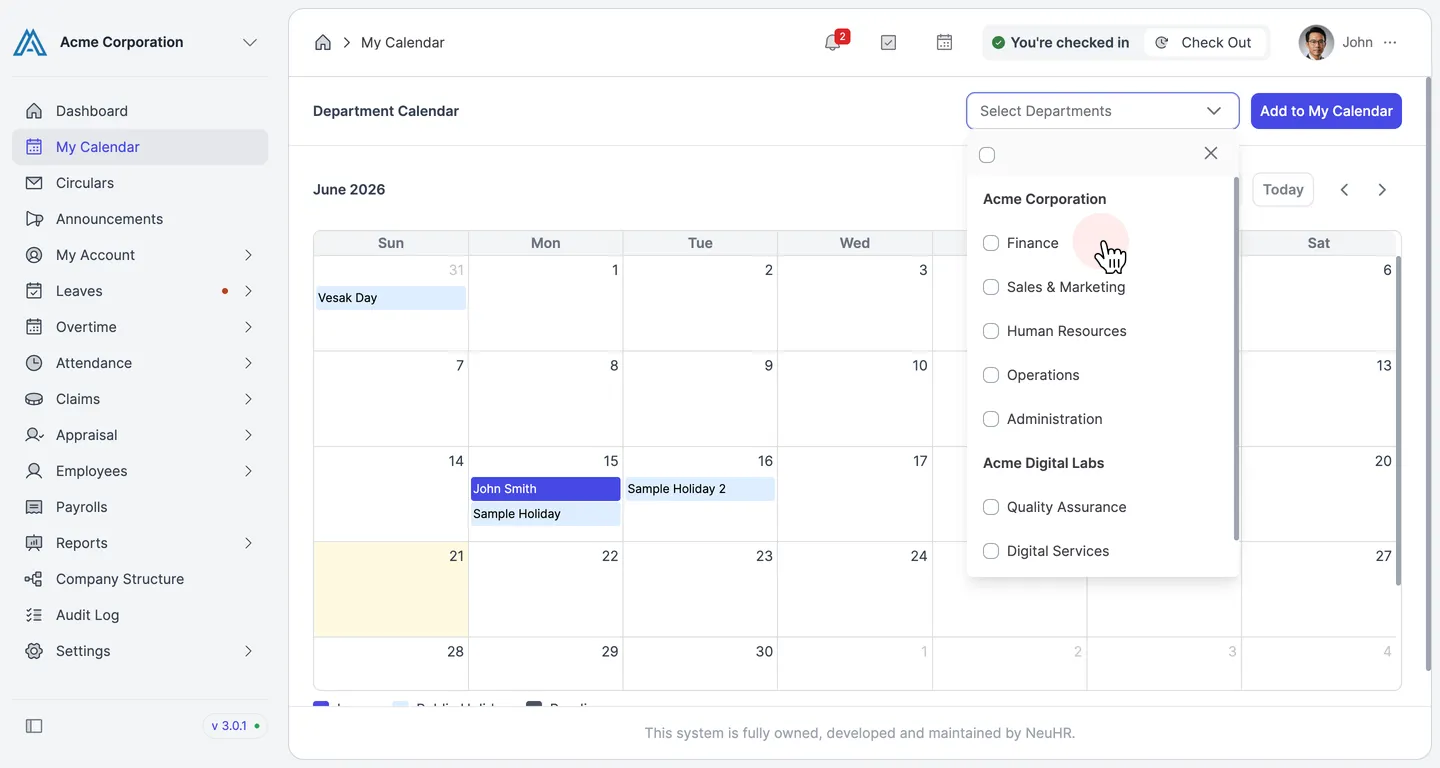The height and width of the screenshot is (768, 1440).
Task: Click the home breadcrumb icon
Action: coord(323,42)
